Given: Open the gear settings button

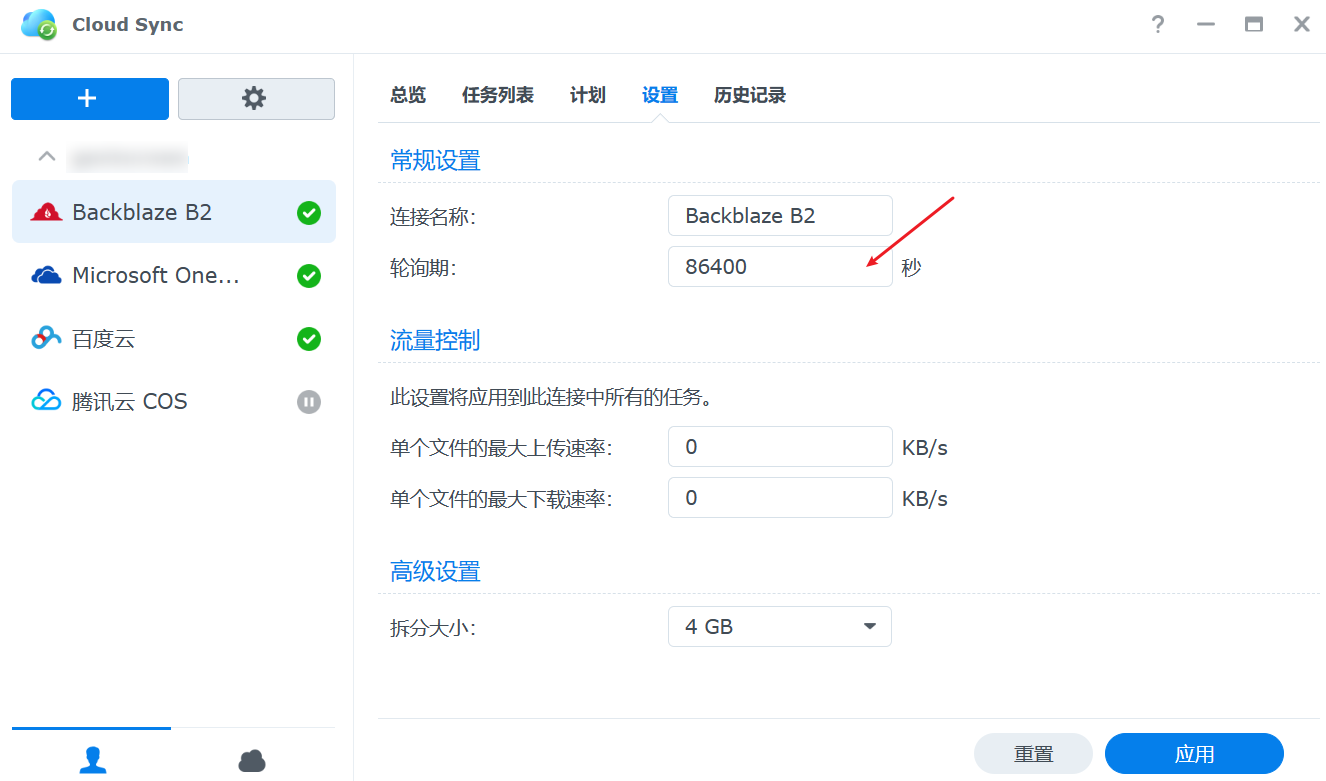Looking at the screenshot, I should click(x=256, y=99).
